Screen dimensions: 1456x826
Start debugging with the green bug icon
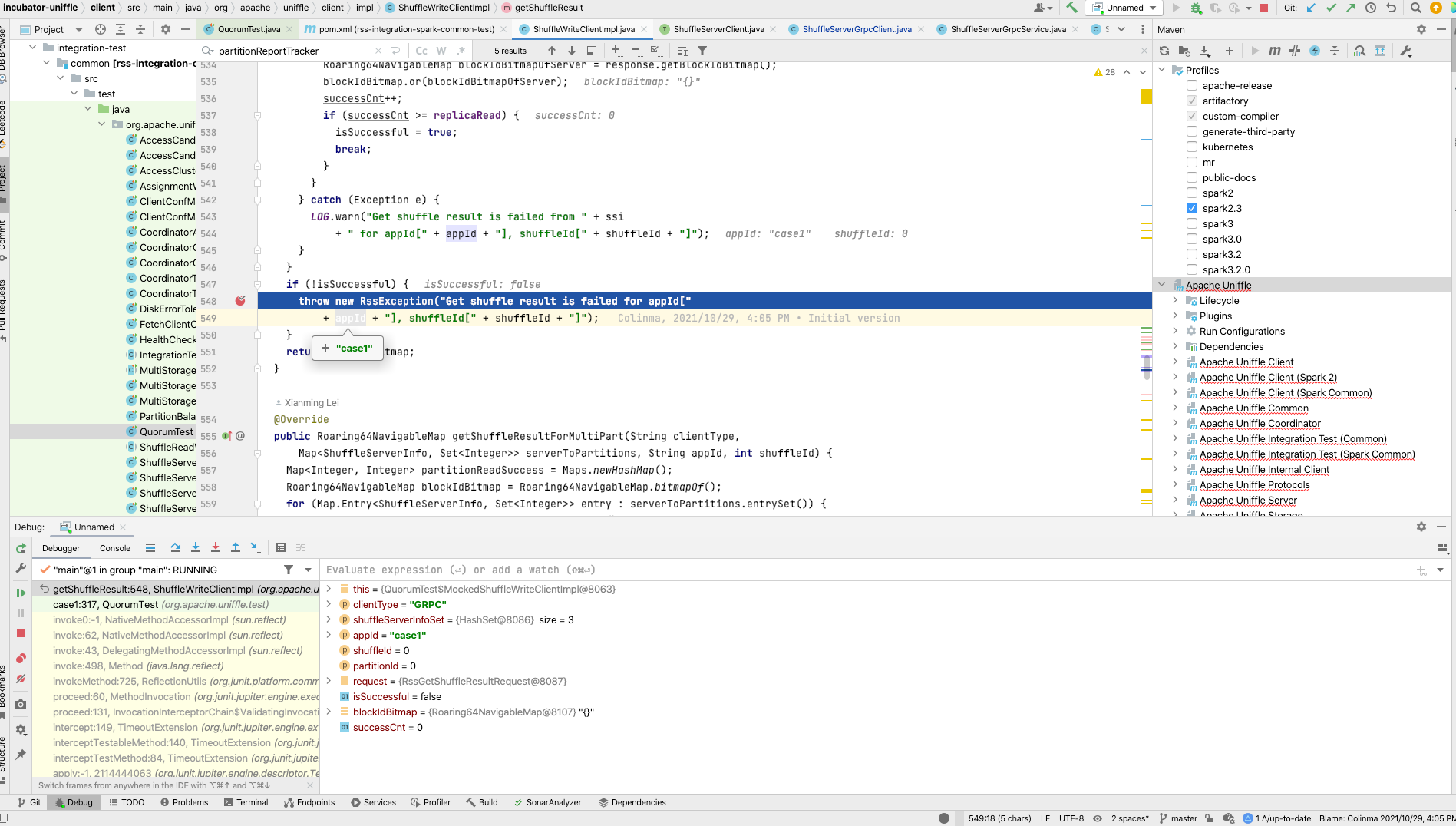(x=1196, y=8)
